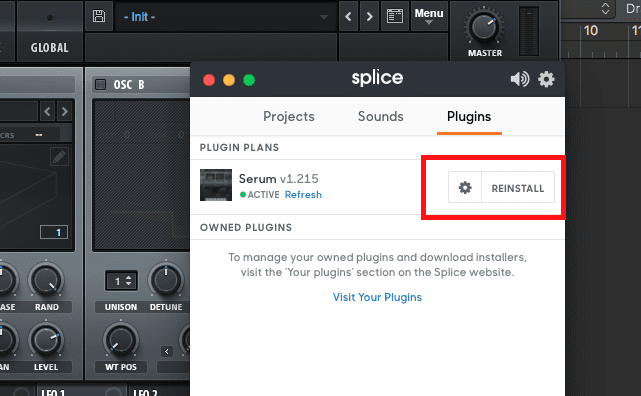Screen dimensions: 641x396
Task: Open Splice settings gear in title bar
Action: pos(546,79)
